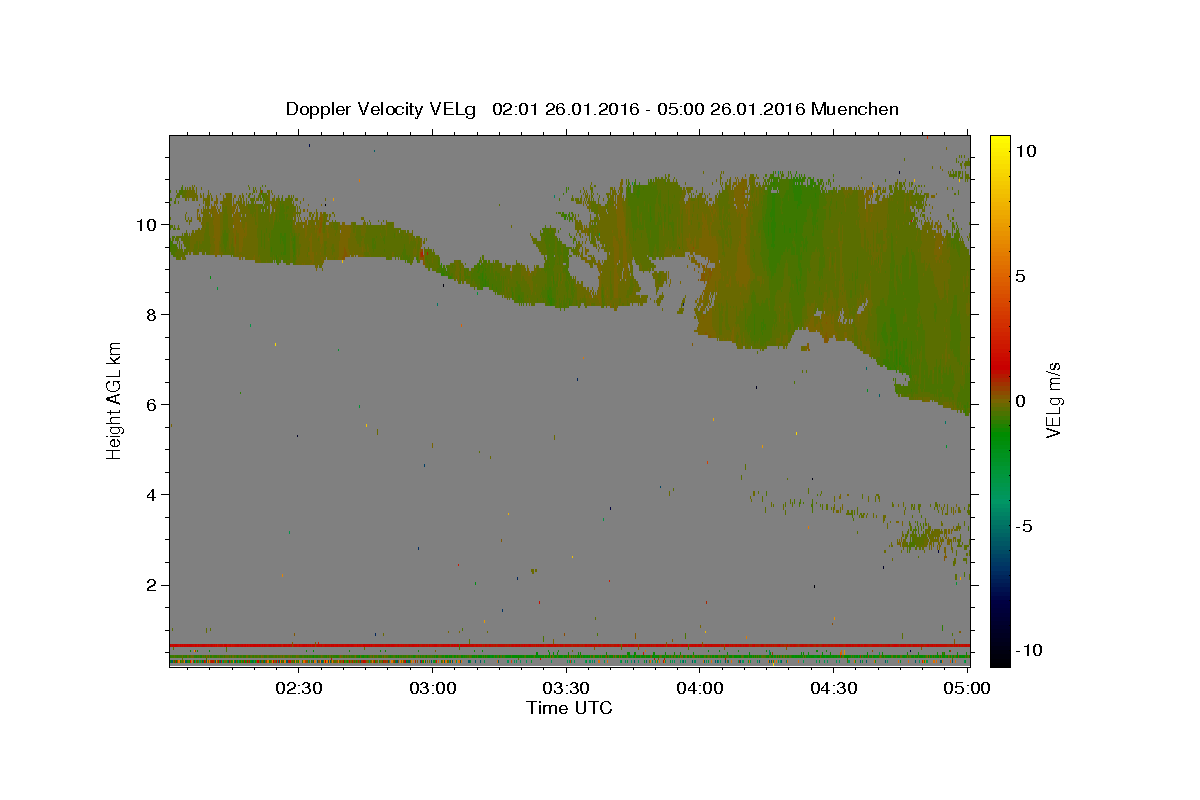Screen dimensions: 1200x800
Task: Click the 6 km height tick label
Action: coord(152,405)
